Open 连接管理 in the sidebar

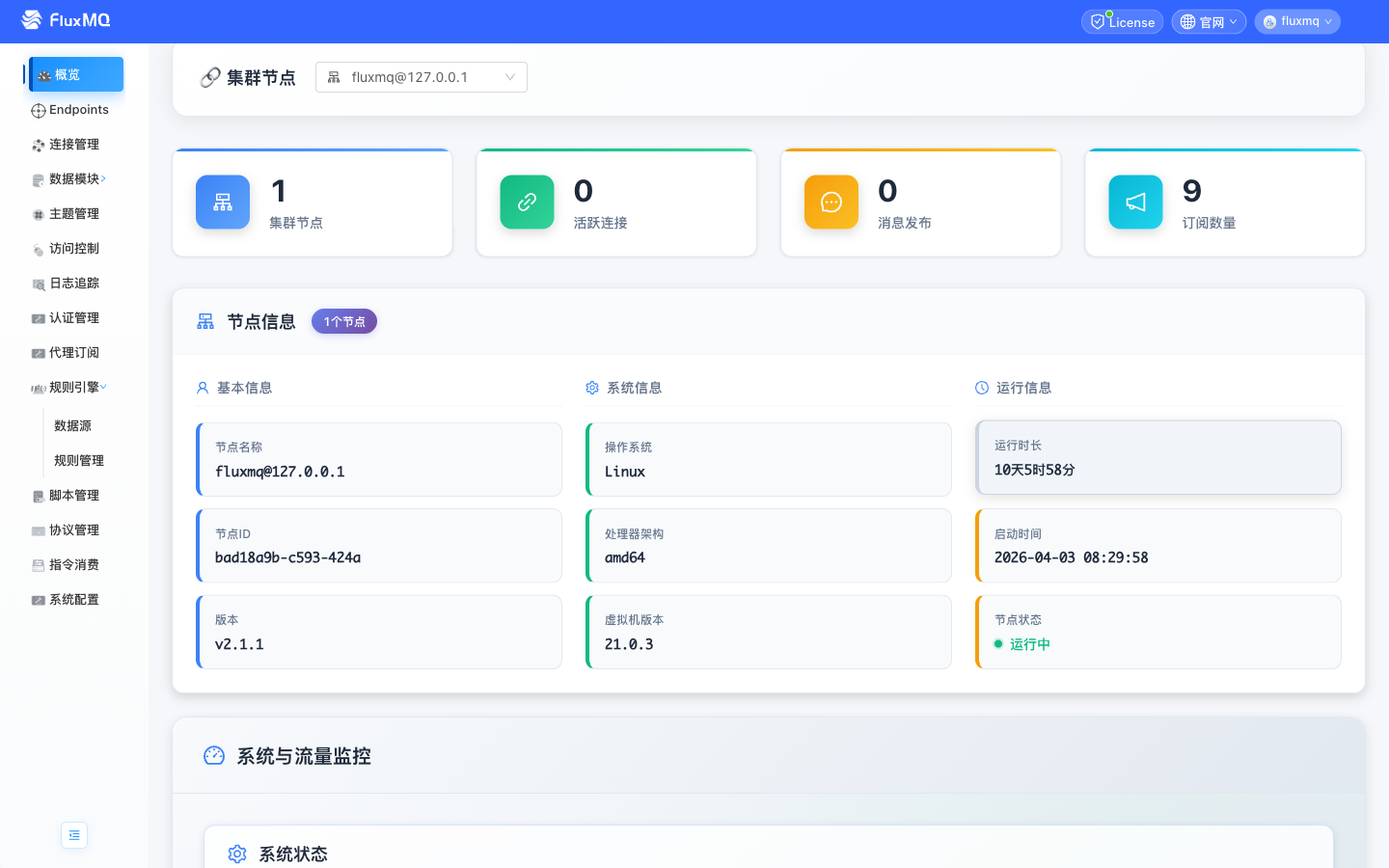pos(74,145)
